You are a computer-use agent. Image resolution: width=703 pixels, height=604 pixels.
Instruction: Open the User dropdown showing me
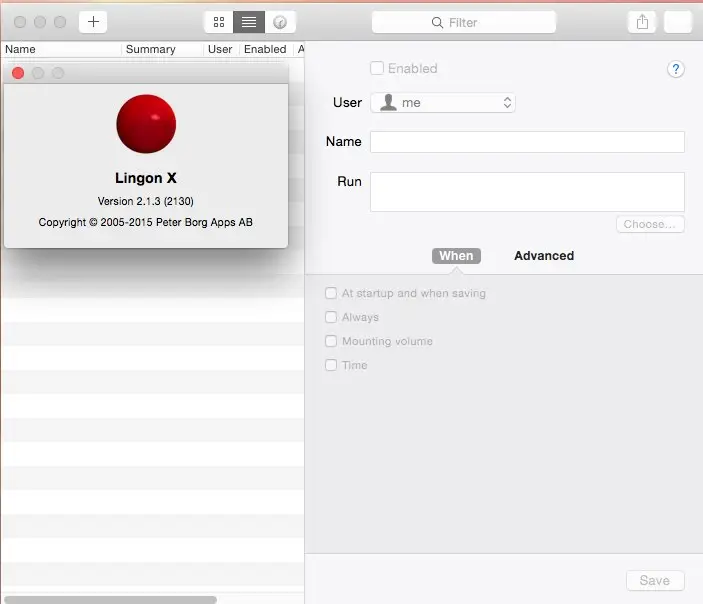tap(443, 103)
